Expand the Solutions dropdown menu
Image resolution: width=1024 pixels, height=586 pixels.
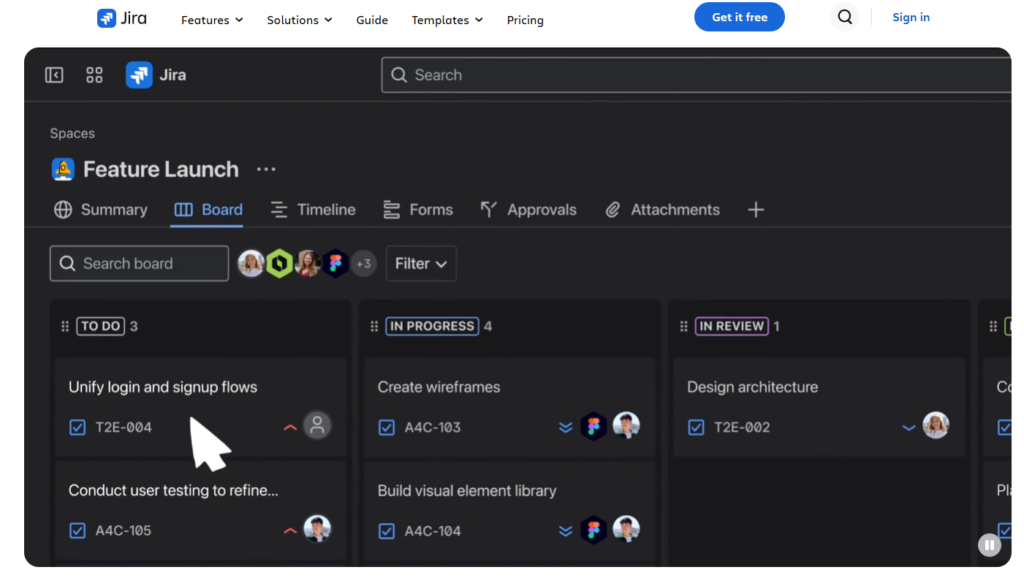(x=299, y=20)
